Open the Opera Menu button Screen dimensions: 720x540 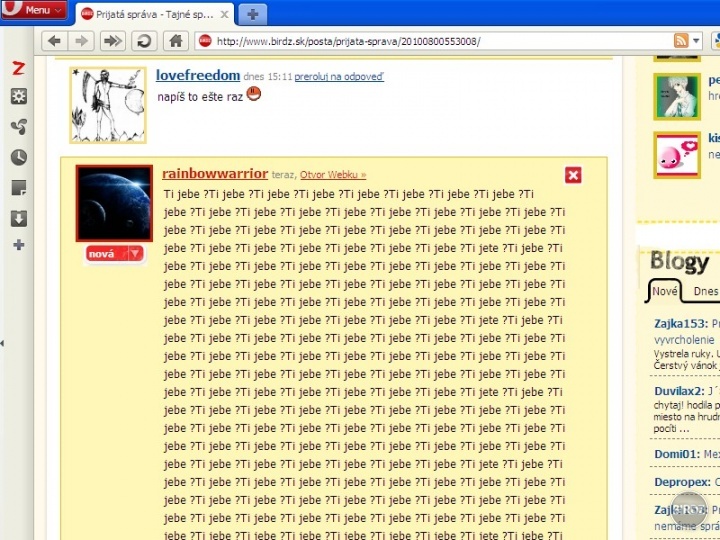pyautogui.click(x=34, y=10)
